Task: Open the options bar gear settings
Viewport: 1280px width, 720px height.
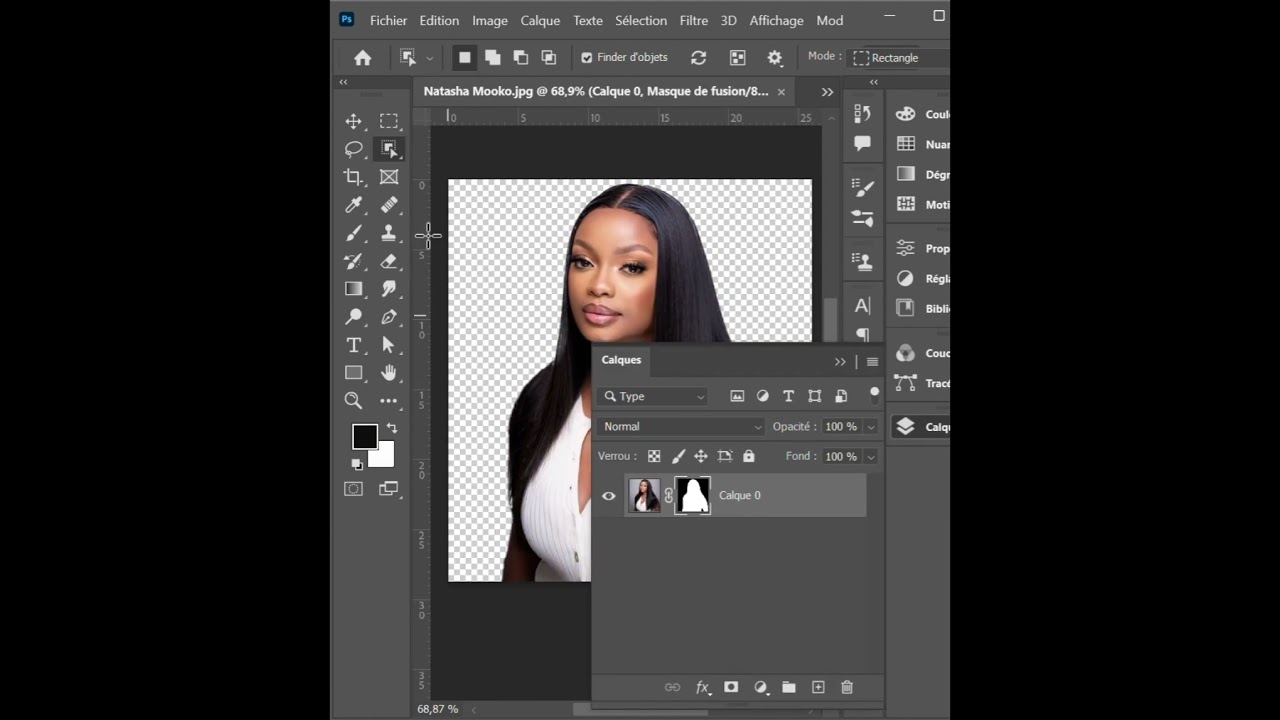Action: pos(774,58)
